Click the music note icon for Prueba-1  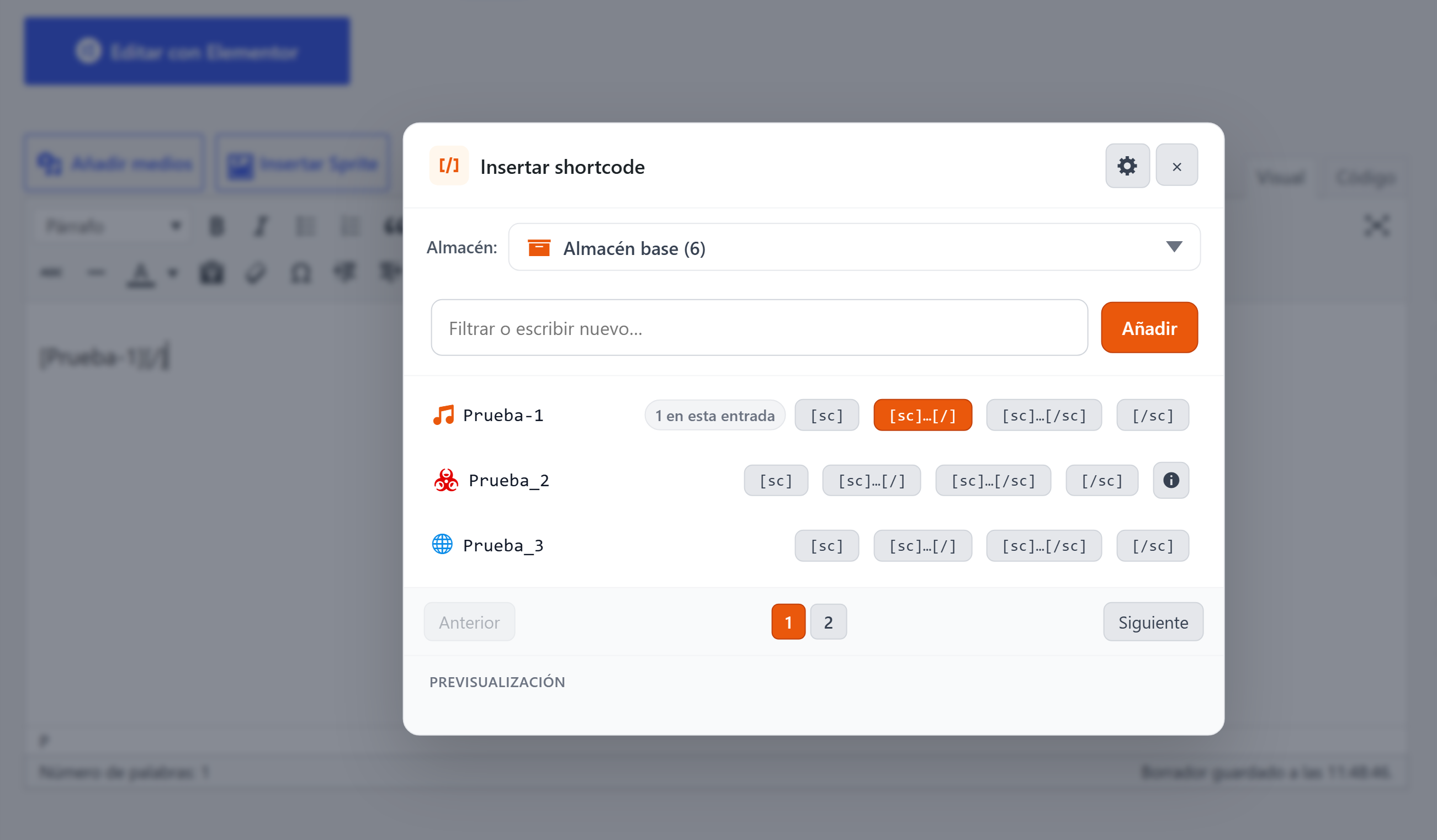[x=443, y=415]
